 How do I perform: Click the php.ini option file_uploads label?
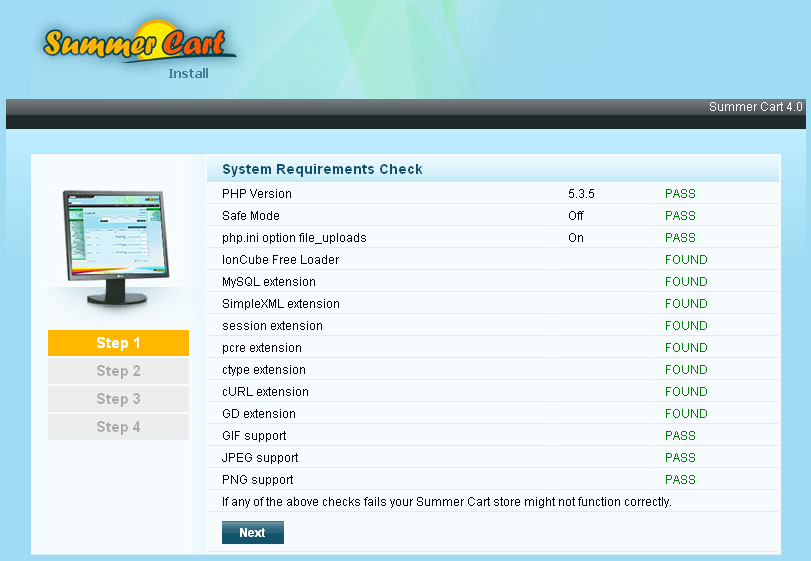(294, 238)
